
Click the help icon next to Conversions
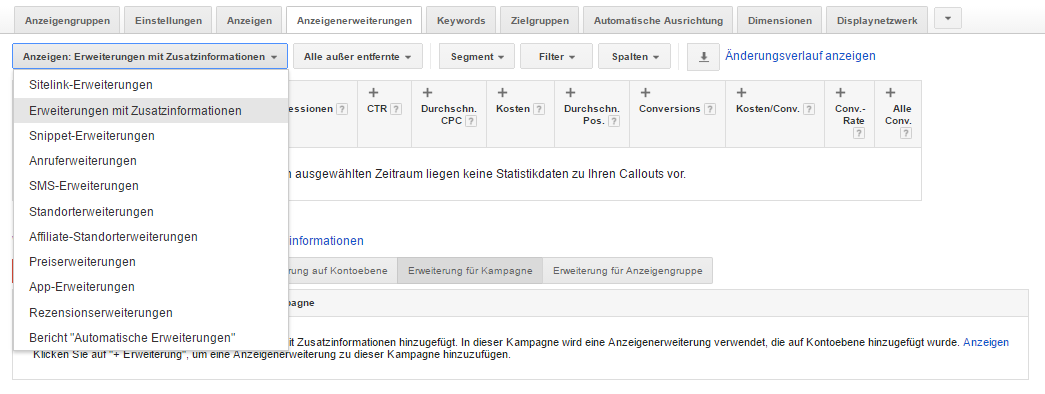[x=710, y=109]
